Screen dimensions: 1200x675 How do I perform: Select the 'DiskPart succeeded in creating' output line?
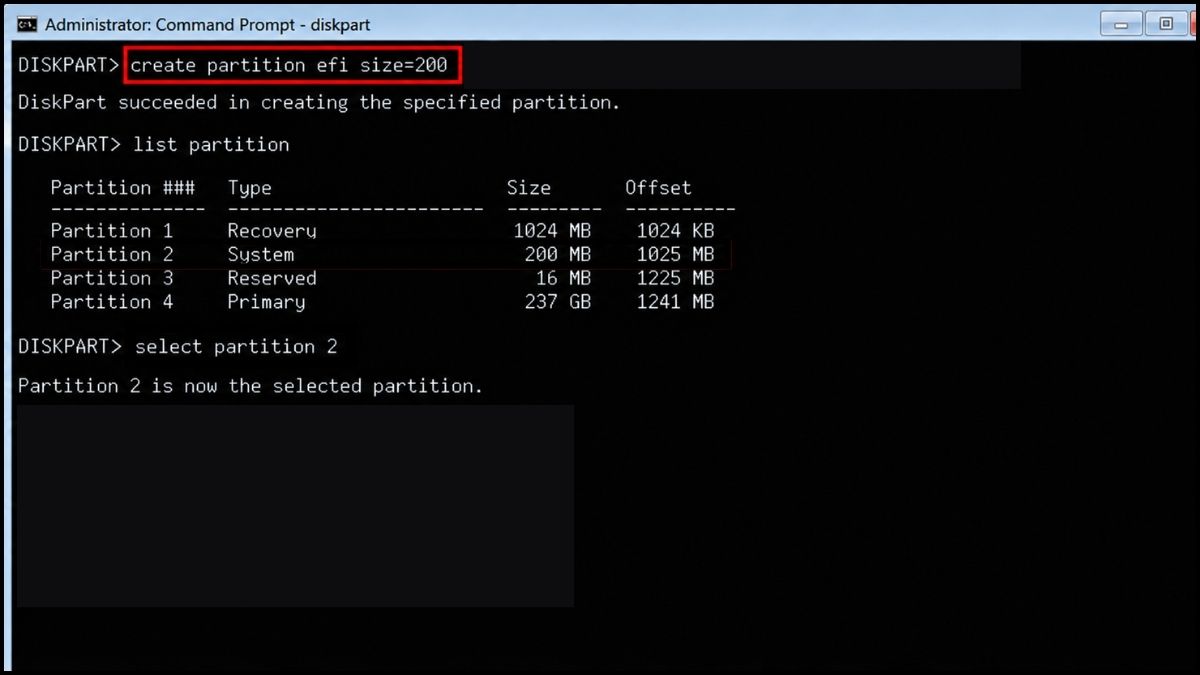[x=319, y=103]
